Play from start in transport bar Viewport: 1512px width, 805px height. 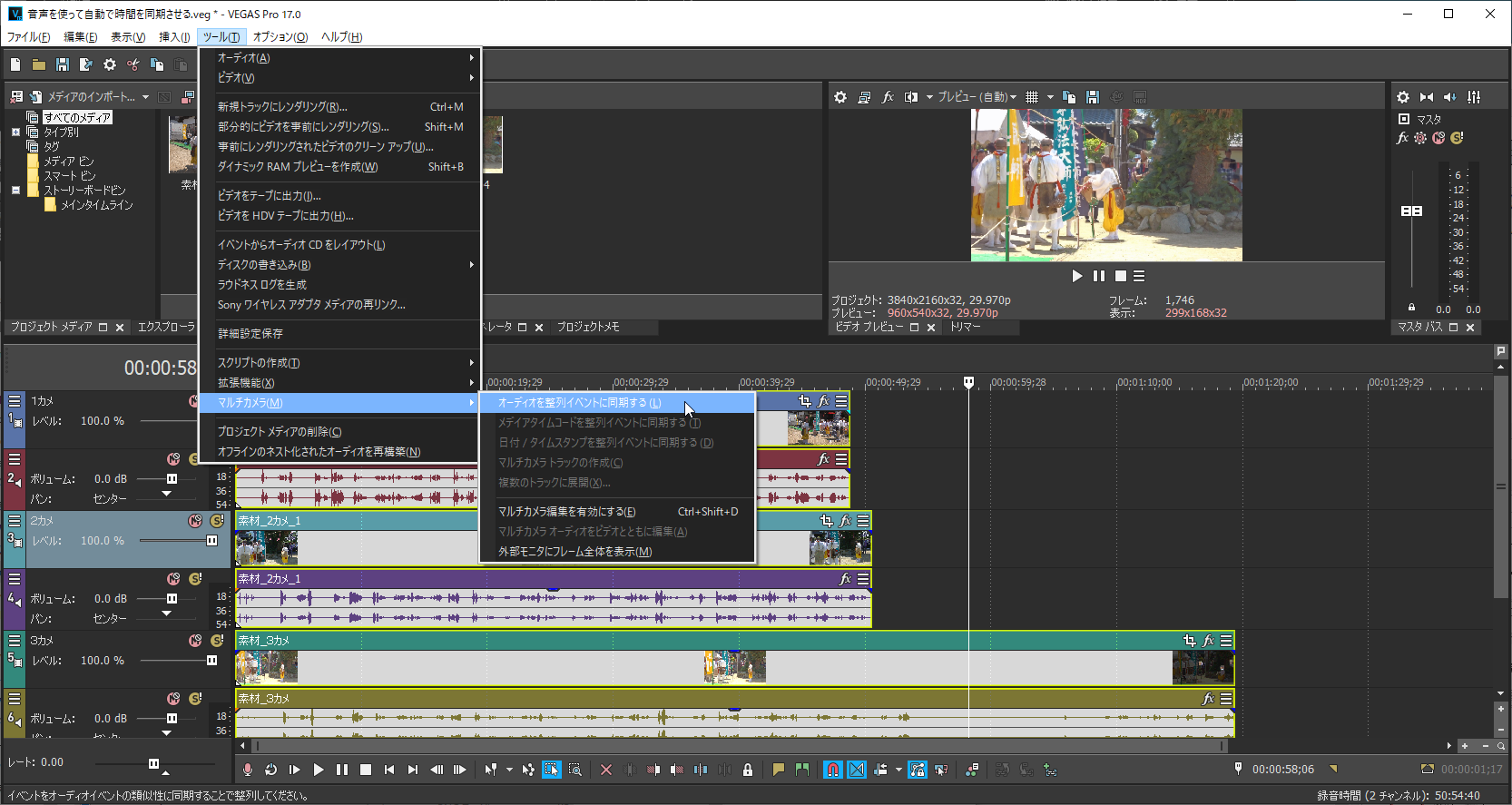point(294,770)
